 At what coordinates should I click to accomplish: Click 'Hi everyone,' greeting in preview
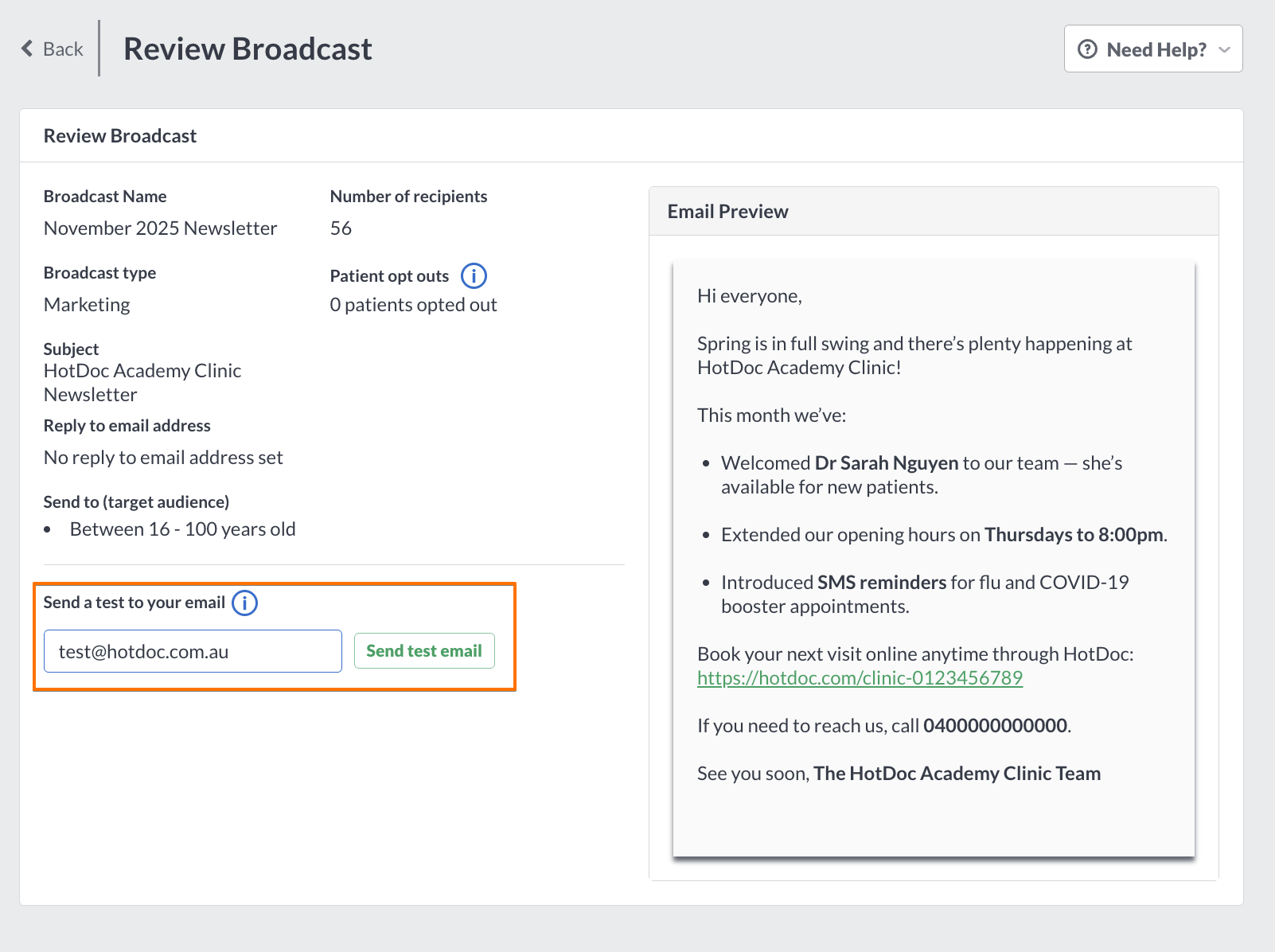[750, 296]
